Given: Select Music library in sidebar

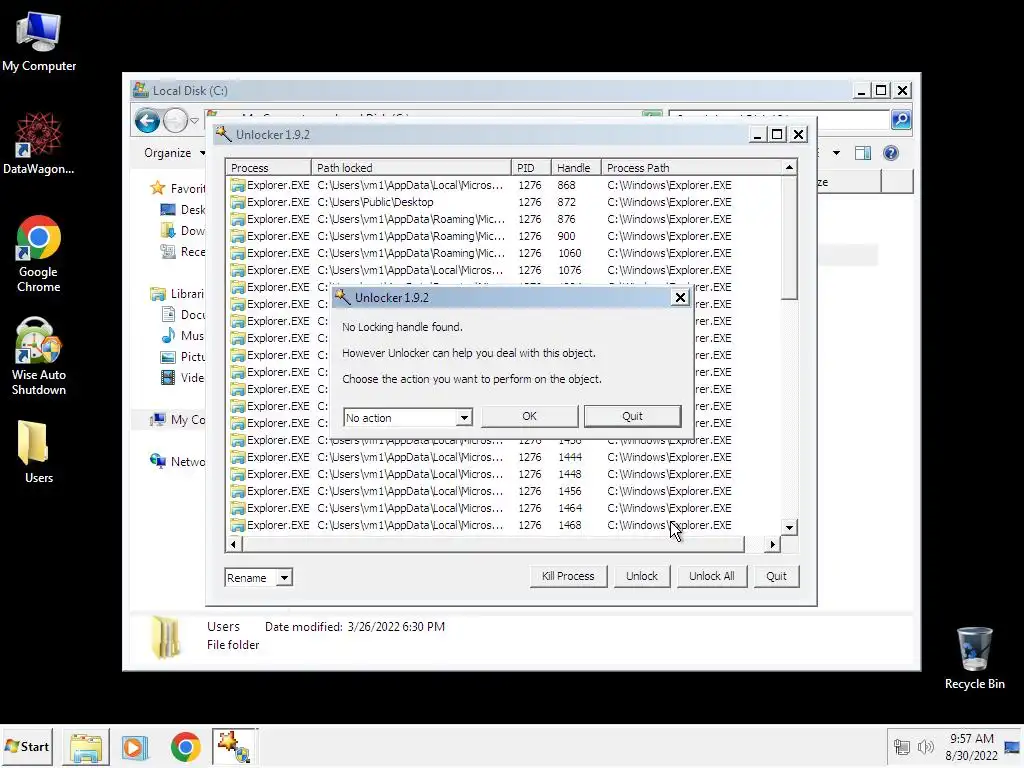Looking at the screenshot, I should click(183, 336).
